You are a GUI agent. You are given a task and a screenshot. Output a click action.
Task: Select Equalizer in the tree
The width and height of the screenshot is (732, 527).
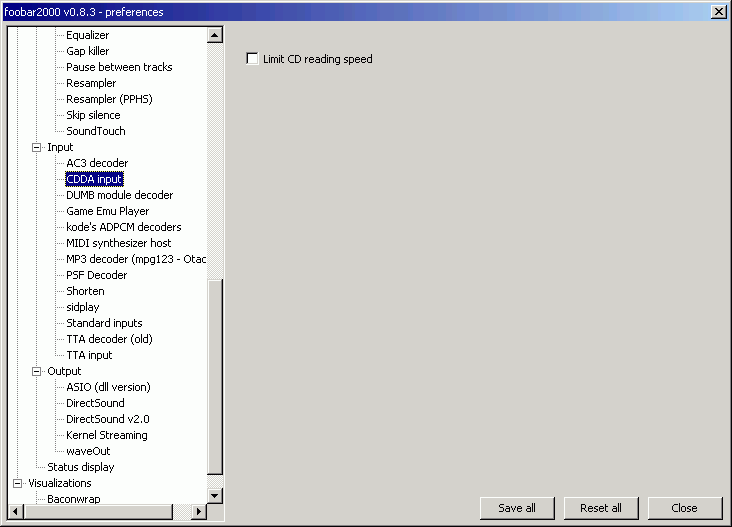click(87, 35)
